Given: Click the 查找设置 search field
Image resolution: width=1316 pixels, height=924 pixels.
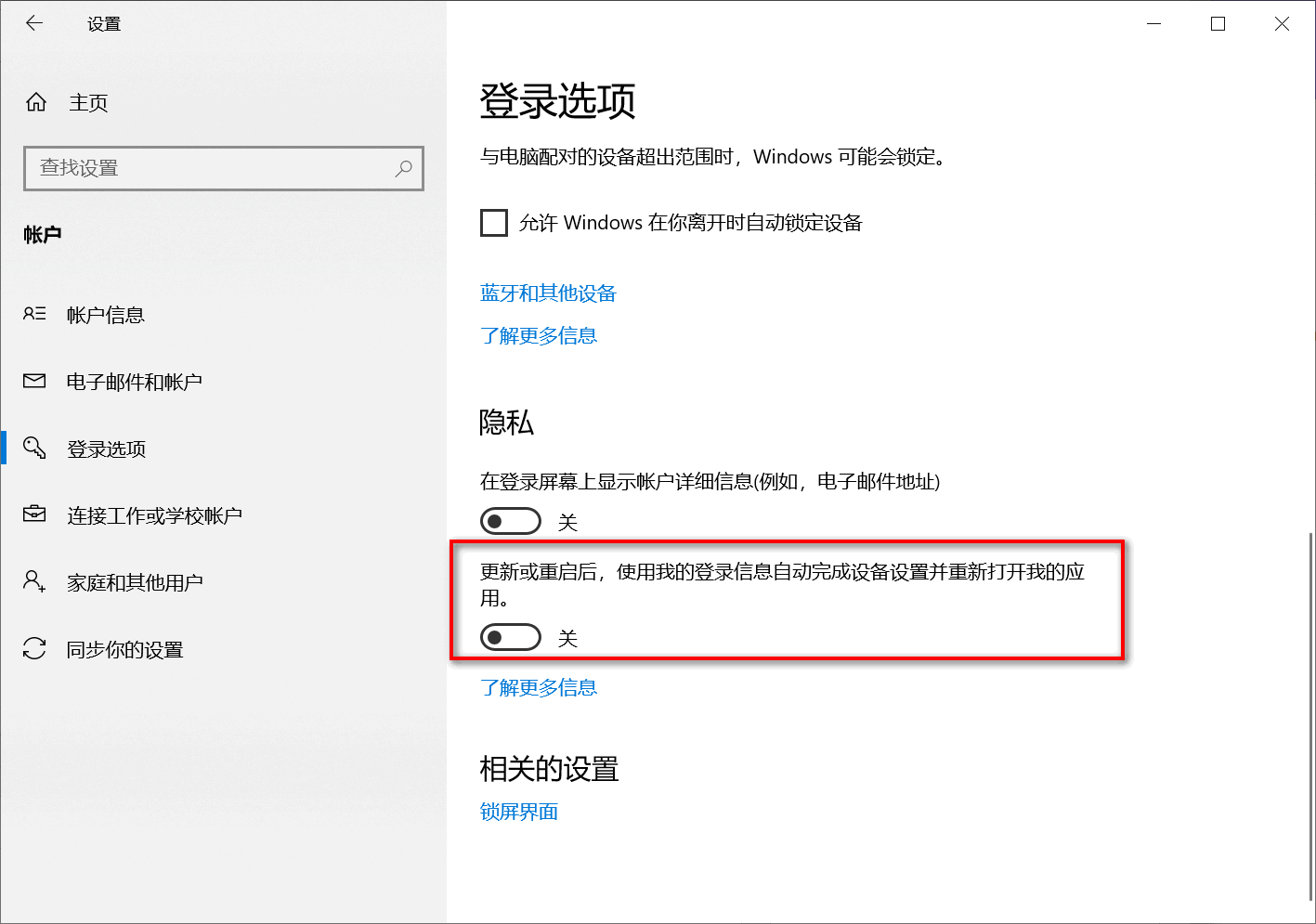Looking at the screenshot, I should pos(224,168).
